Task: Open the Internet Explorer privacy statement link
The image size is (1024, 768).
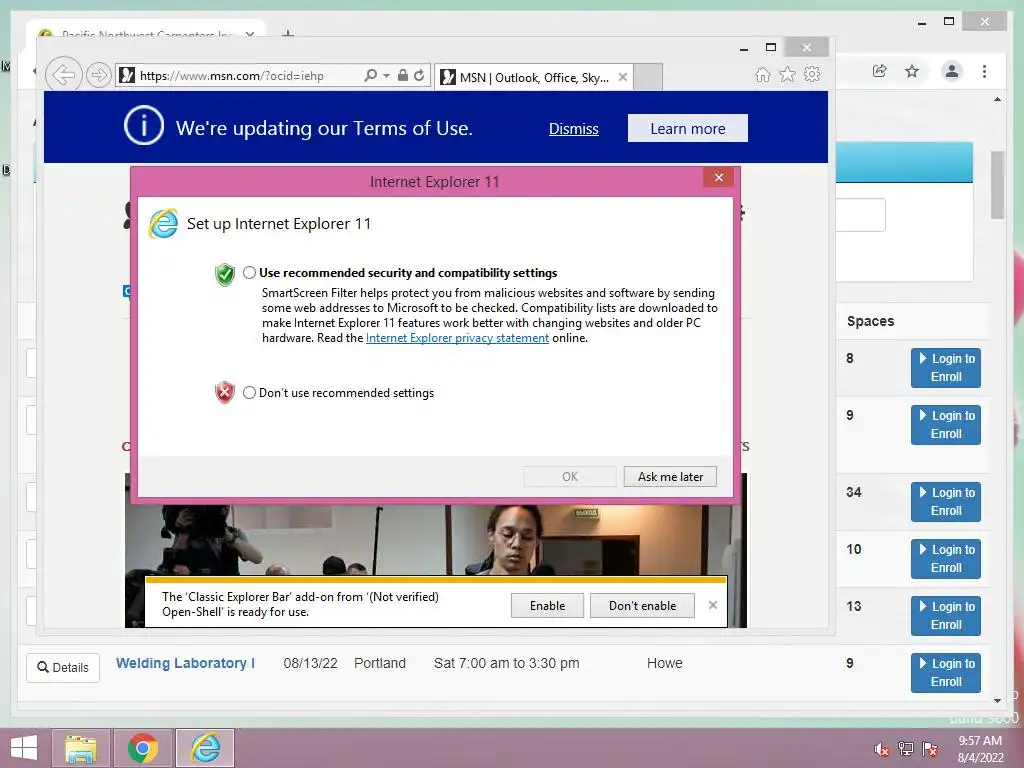Action: (457, 338)
